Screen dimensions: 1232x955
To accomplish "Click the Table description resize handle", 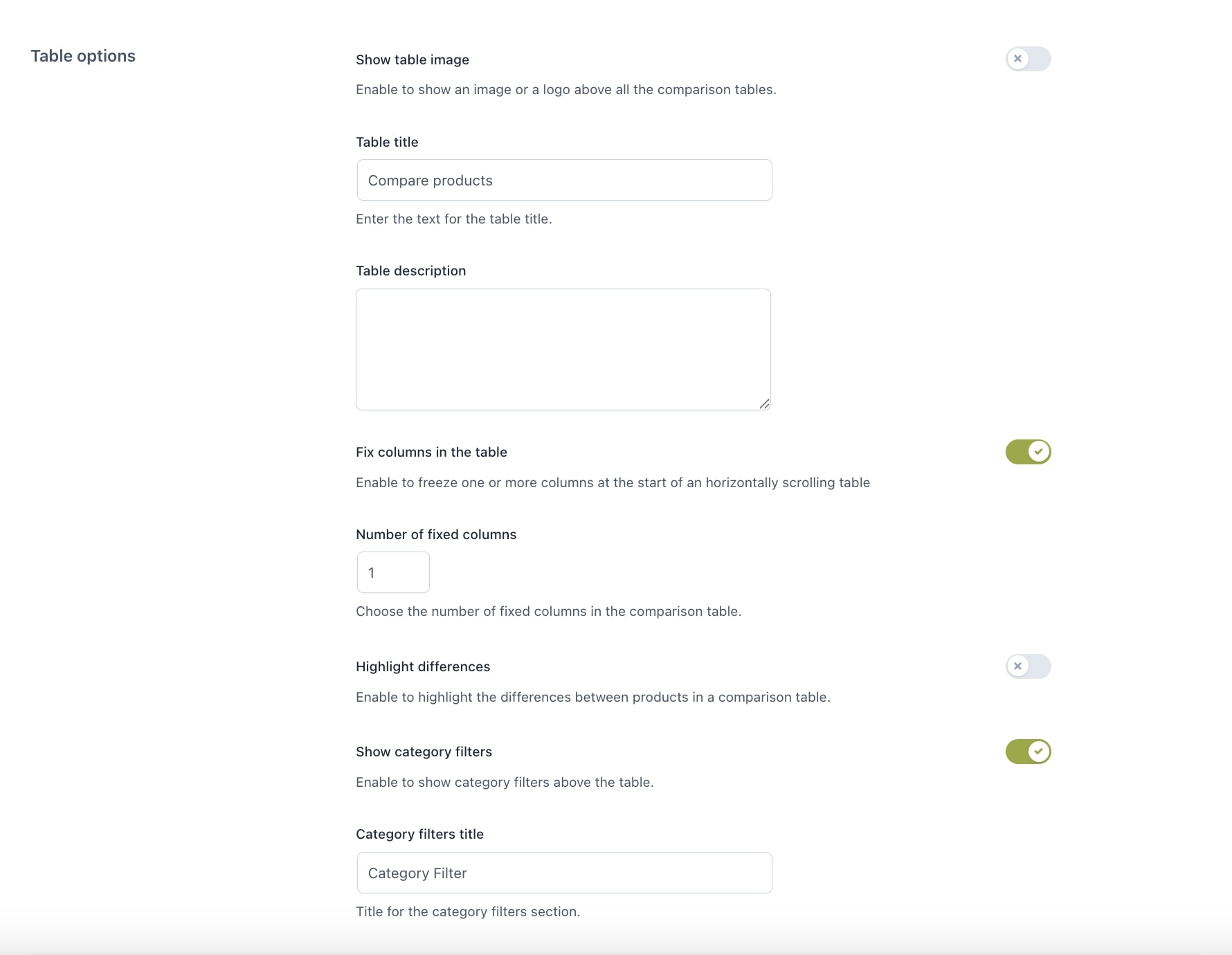I will [x=764, y=404].
